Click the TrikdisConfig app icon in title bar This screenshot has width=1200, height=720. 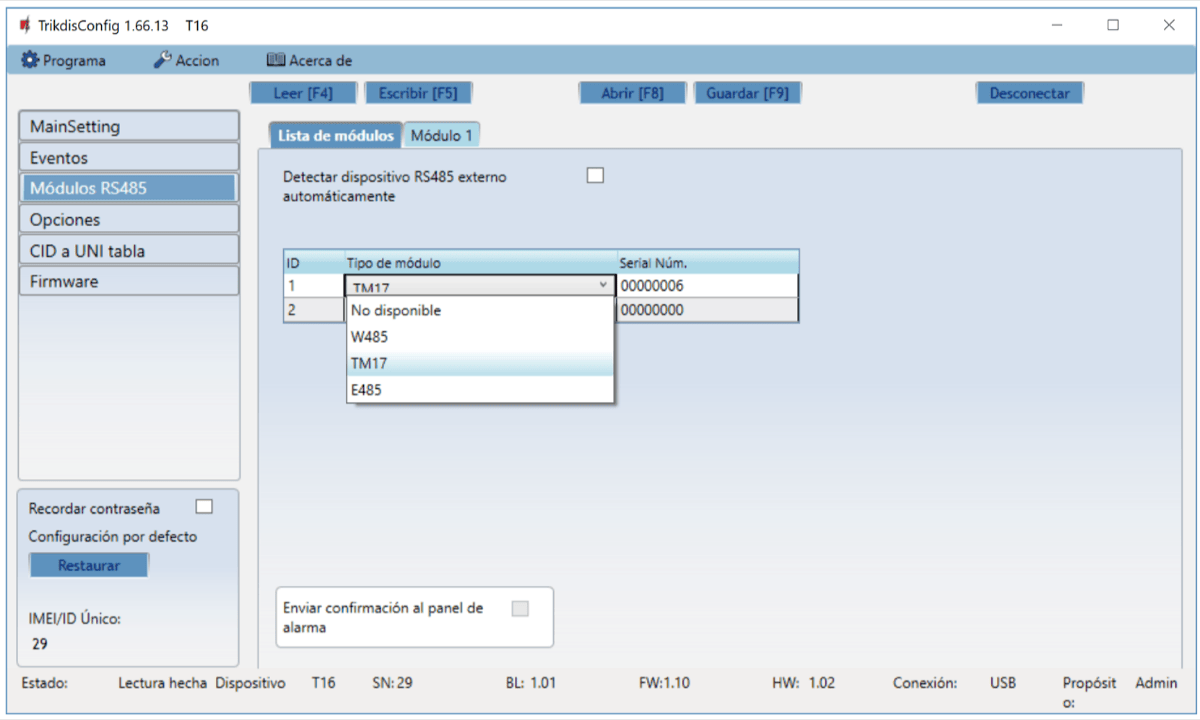pos(24,25)
